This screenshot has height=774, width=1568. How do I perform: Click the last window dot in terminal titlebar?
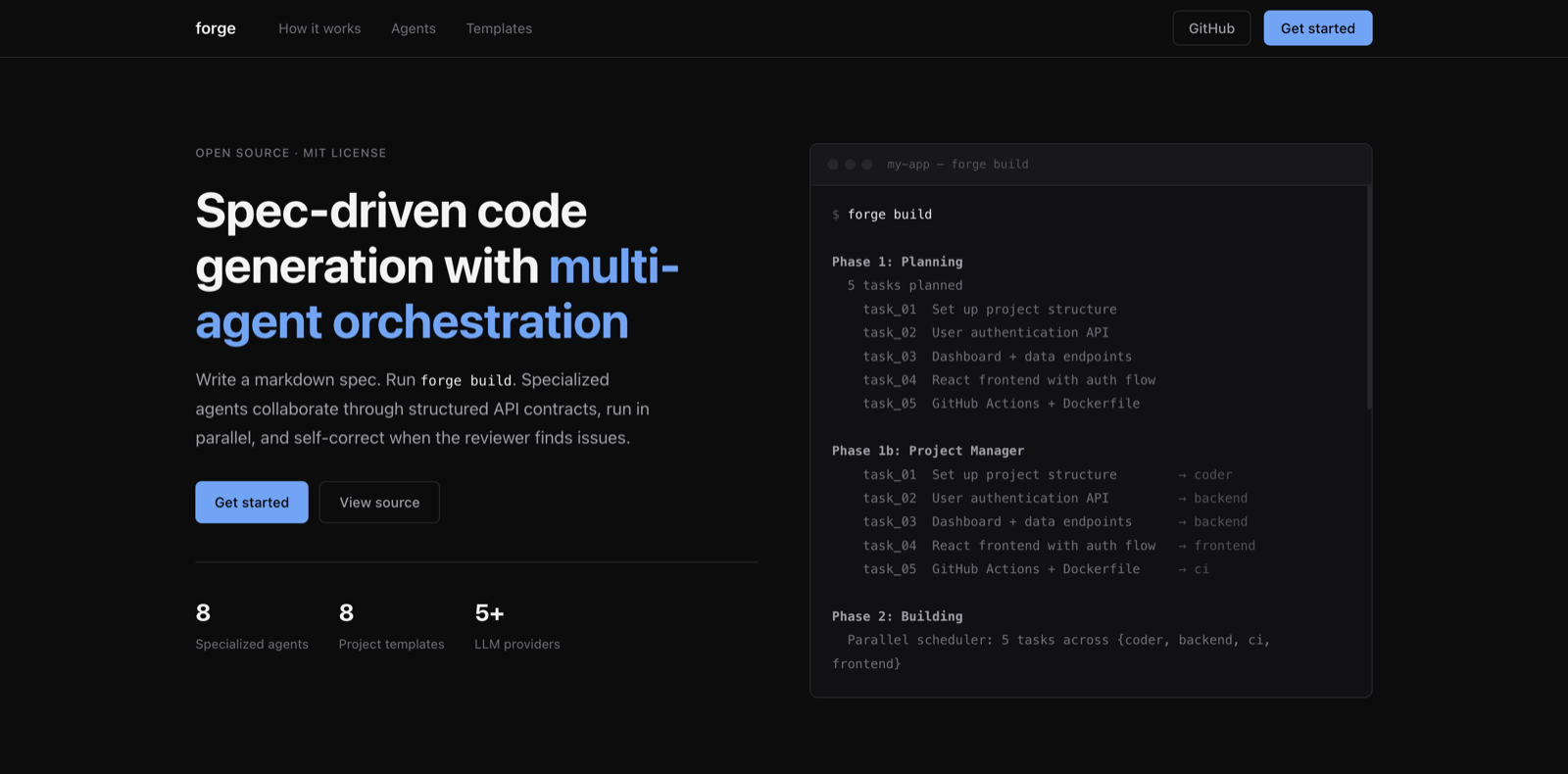pos(867,165)
